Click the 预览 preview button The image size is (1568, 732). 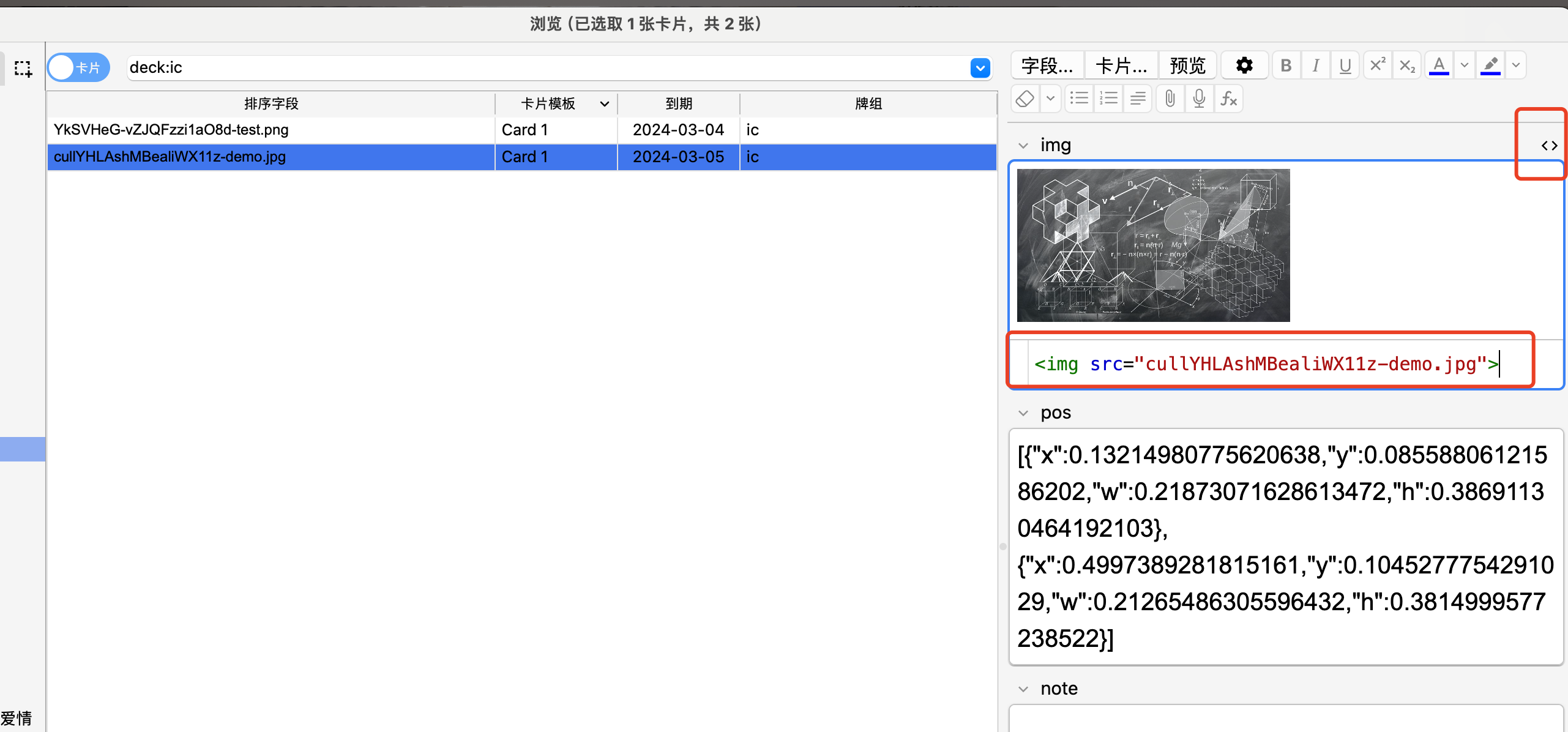(x=1187, y=65)
